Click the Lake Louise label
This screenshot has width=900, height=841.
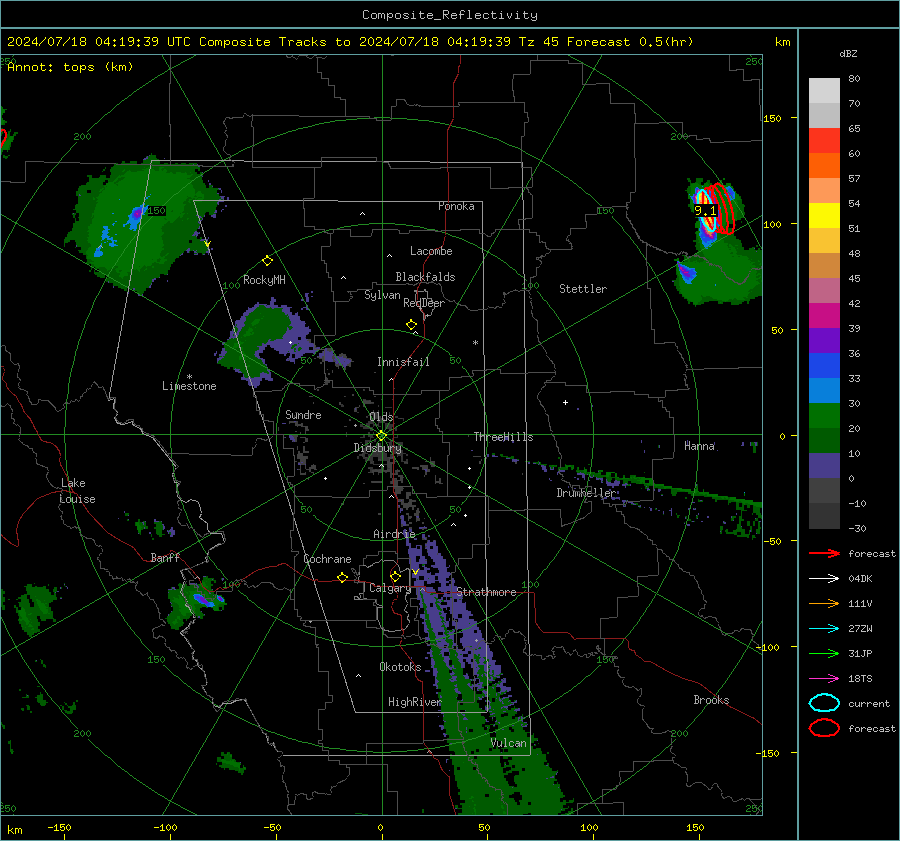click(x=77, y=491)
